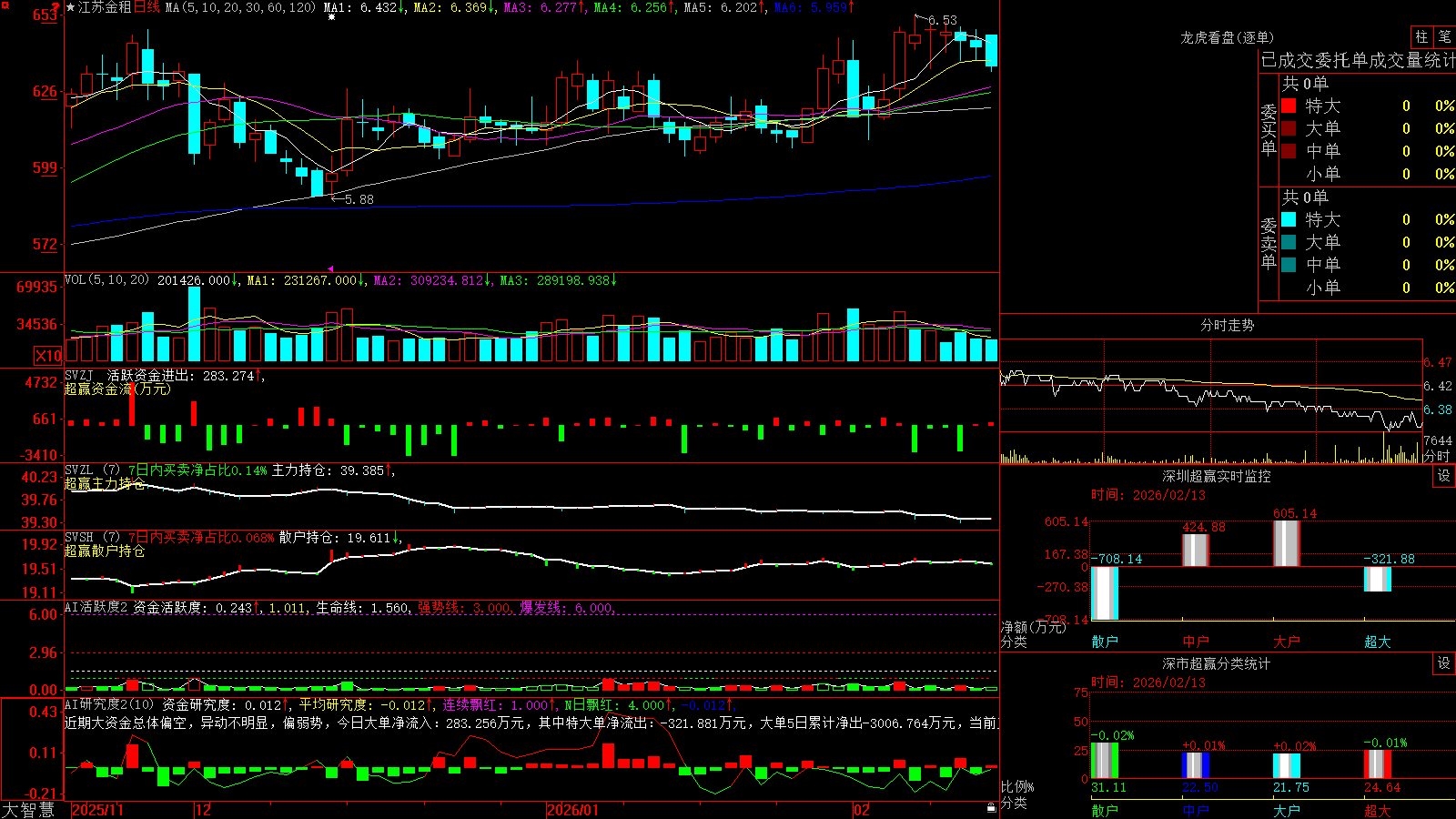
Task: Click the 大户 605.14 bar
Action: pos(1287,543)
